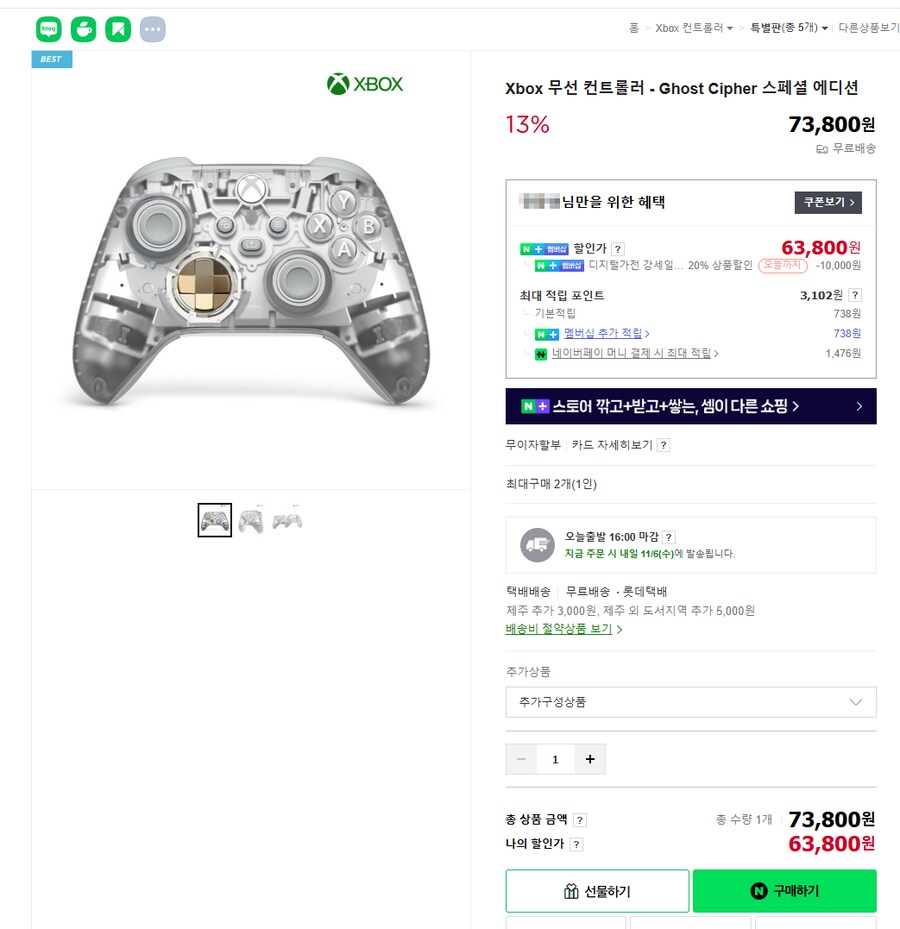The height and width of the screenshot is (929, 900).
Task: Click the LINE share icon at top left
Action: [x=48, y=29]
